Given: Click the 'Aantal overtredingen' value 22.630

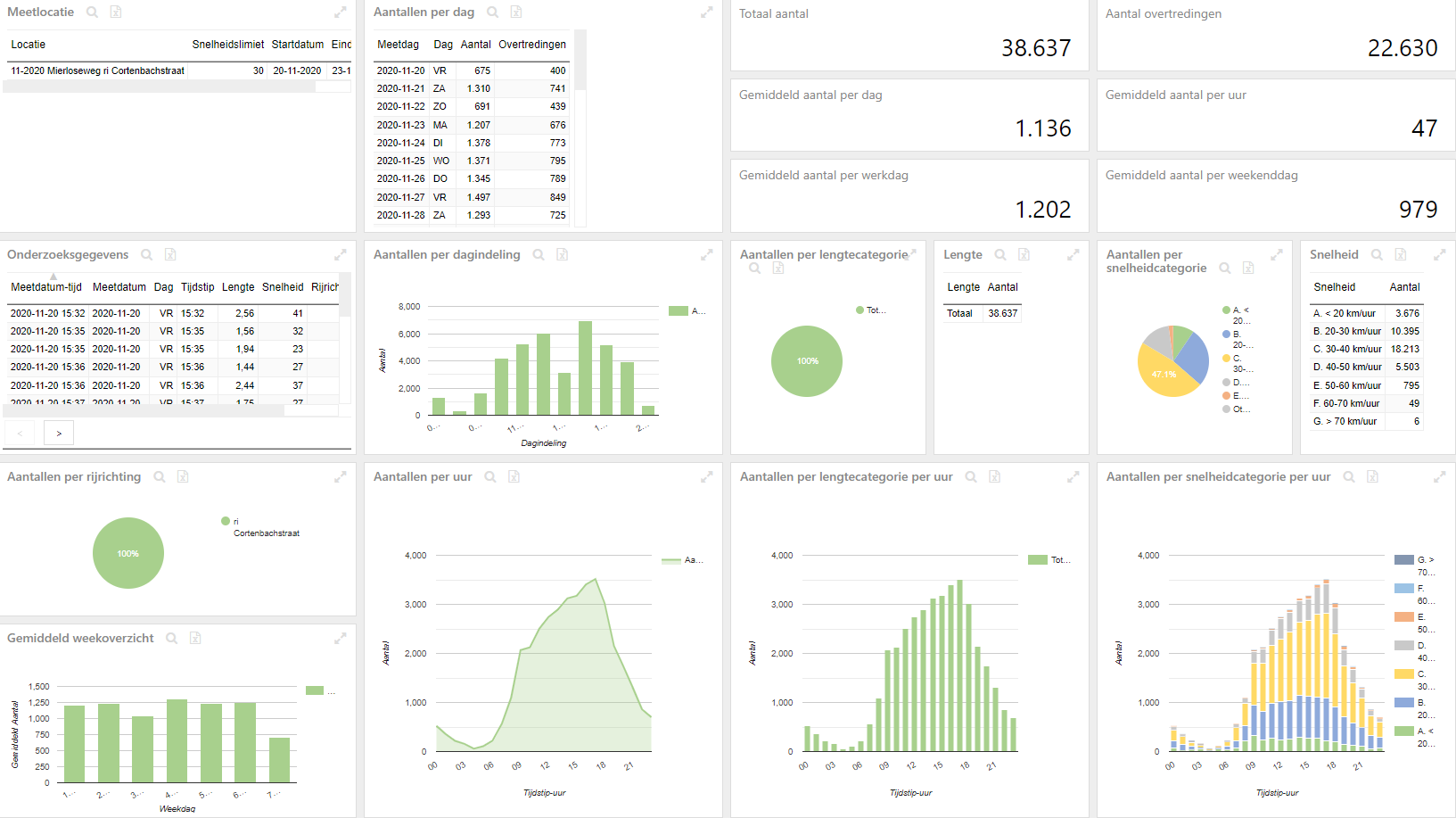Looking at the screenshot, I should (x=1403, y=48).
